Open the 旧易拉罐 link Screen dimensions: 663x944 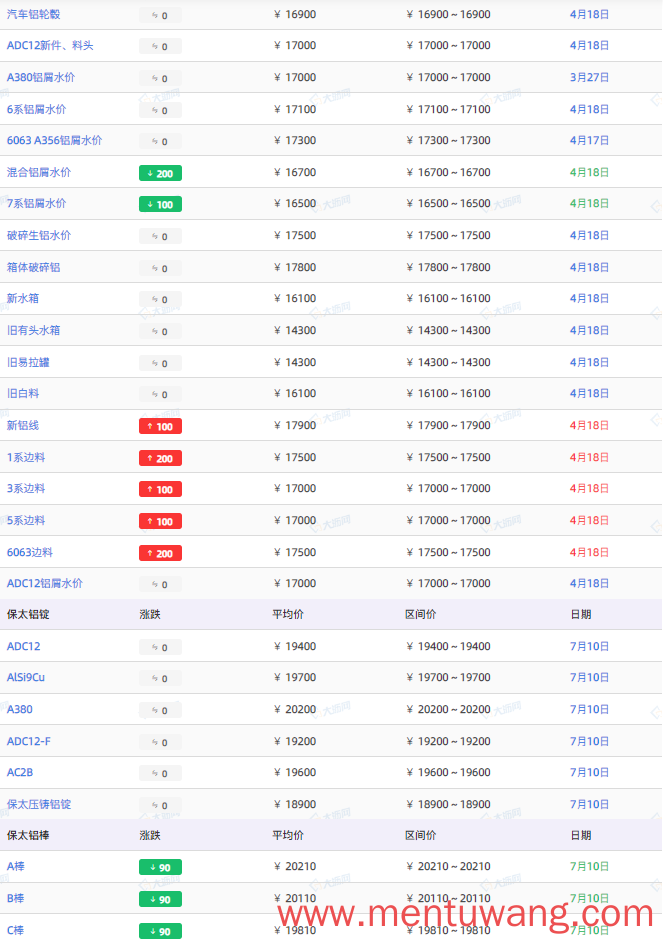point(28,362)
